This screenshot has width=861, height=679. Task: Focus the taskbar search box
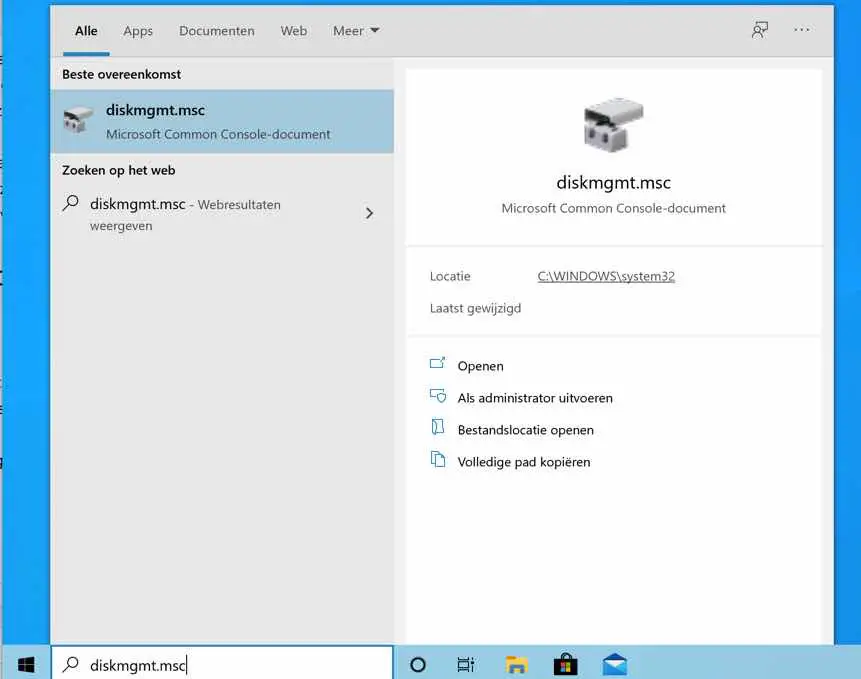tap(222, 665)
